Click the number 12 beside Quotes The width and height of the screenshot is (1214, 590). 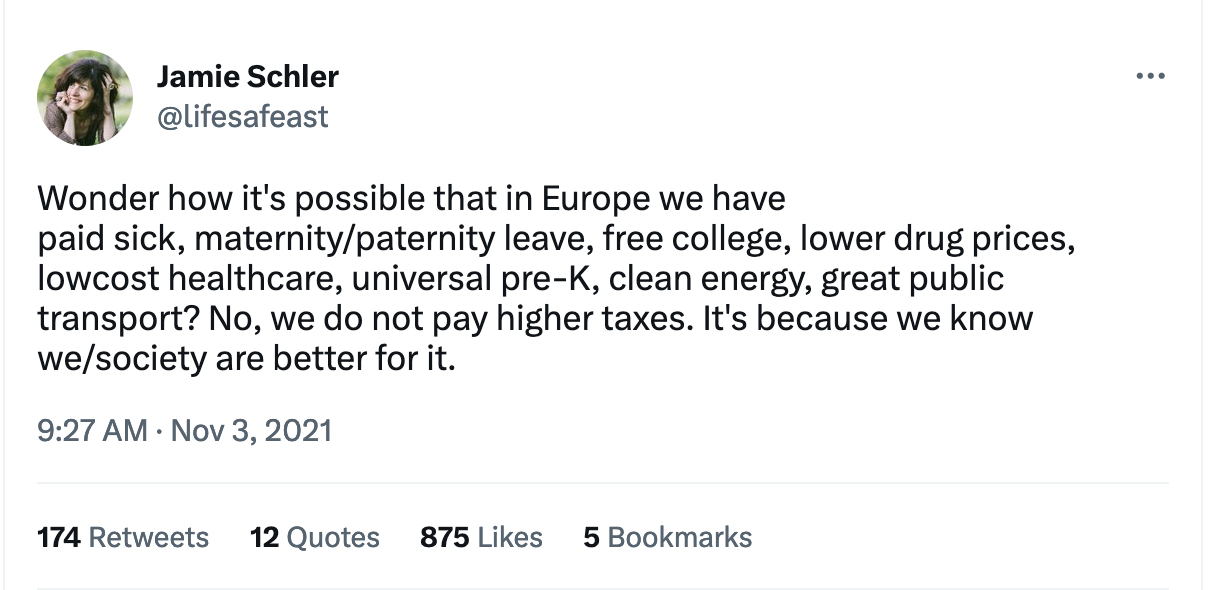[x=264, y=537]
